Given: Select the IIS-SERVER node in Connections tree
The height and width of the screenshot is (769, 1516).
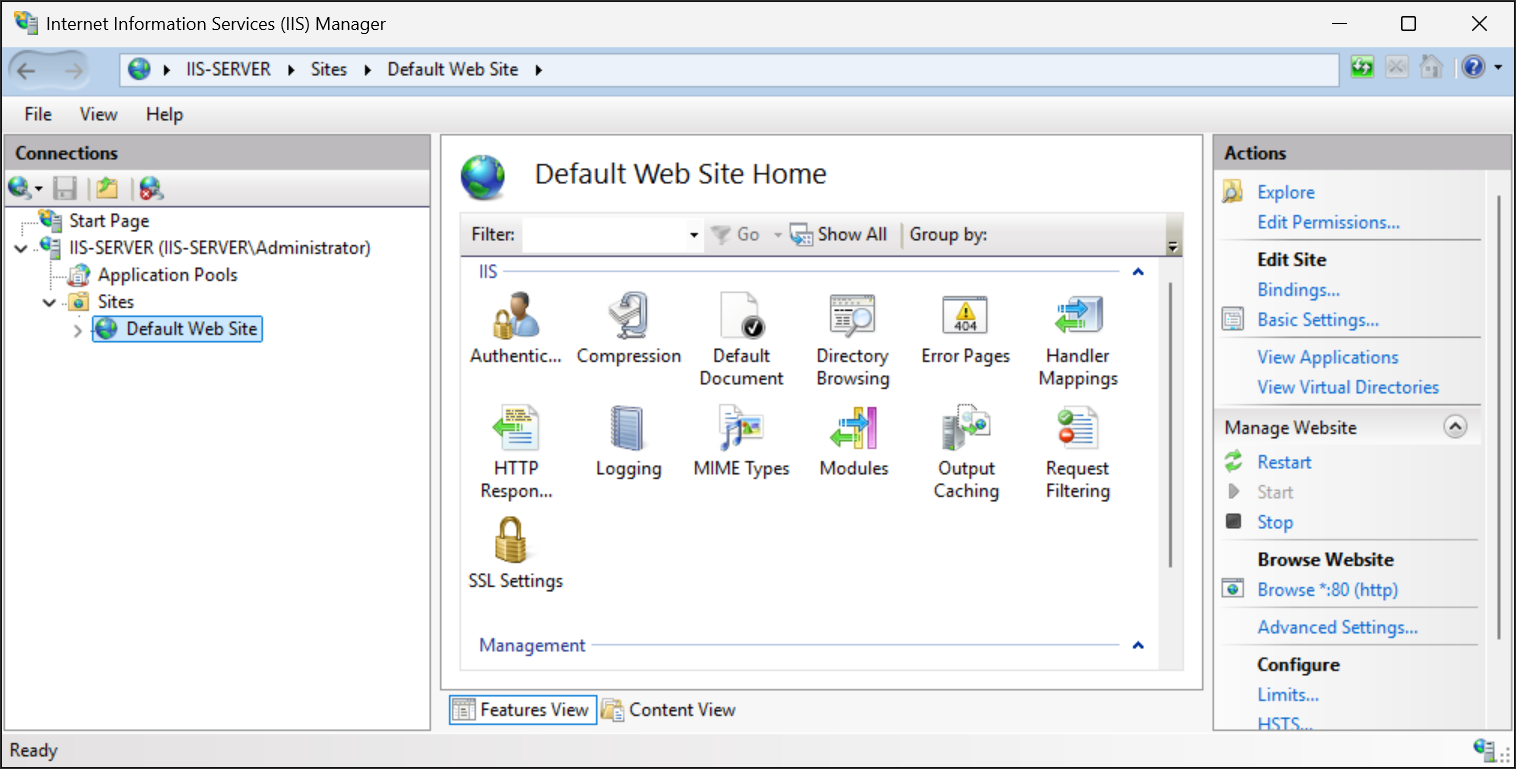Looking at the screenshot, I should [x=220, y=248].
